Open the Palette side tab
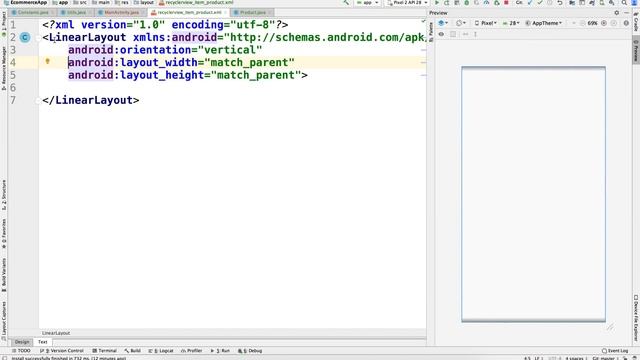The width and height of the screenshot is (640, 360). pos(431,31)
